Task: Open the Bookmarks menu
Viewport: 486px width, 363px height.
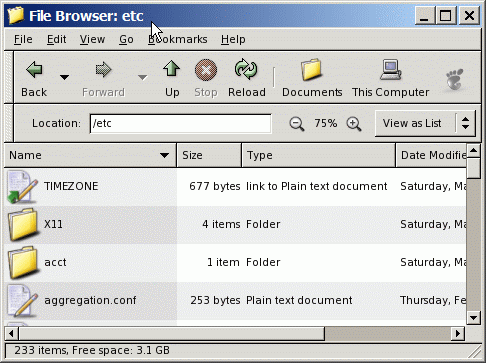Action: point(178,39)
